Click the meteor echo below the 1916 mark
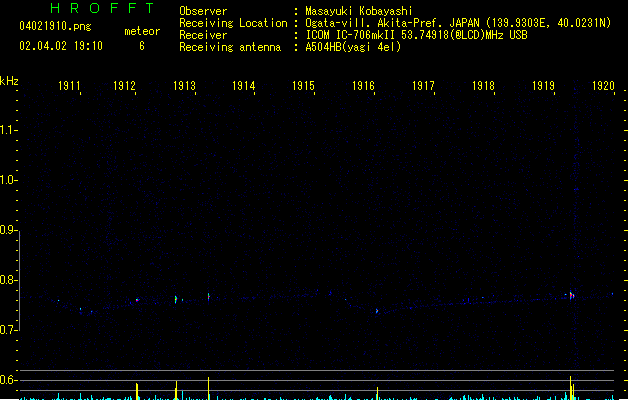 click(x=377, y=311)
